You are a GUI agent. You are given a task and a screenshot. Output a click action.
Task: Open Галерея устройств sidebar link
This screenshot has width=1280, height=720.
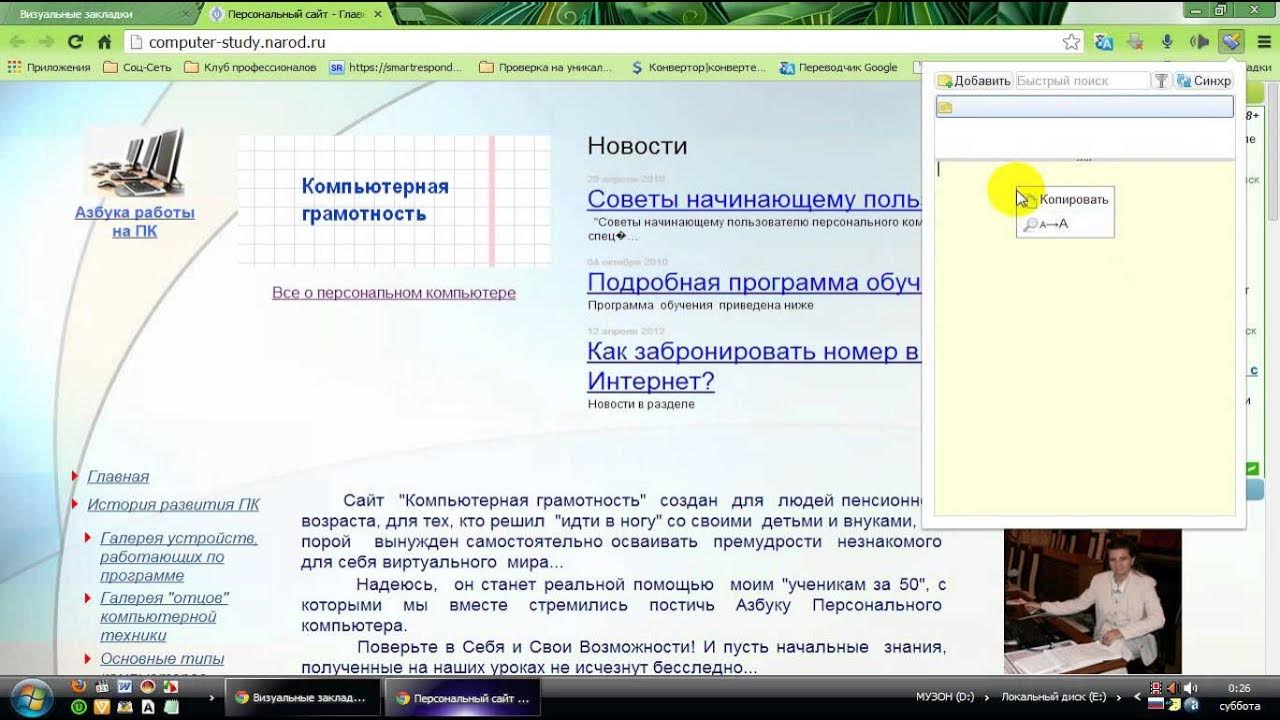tap(178, 557)
